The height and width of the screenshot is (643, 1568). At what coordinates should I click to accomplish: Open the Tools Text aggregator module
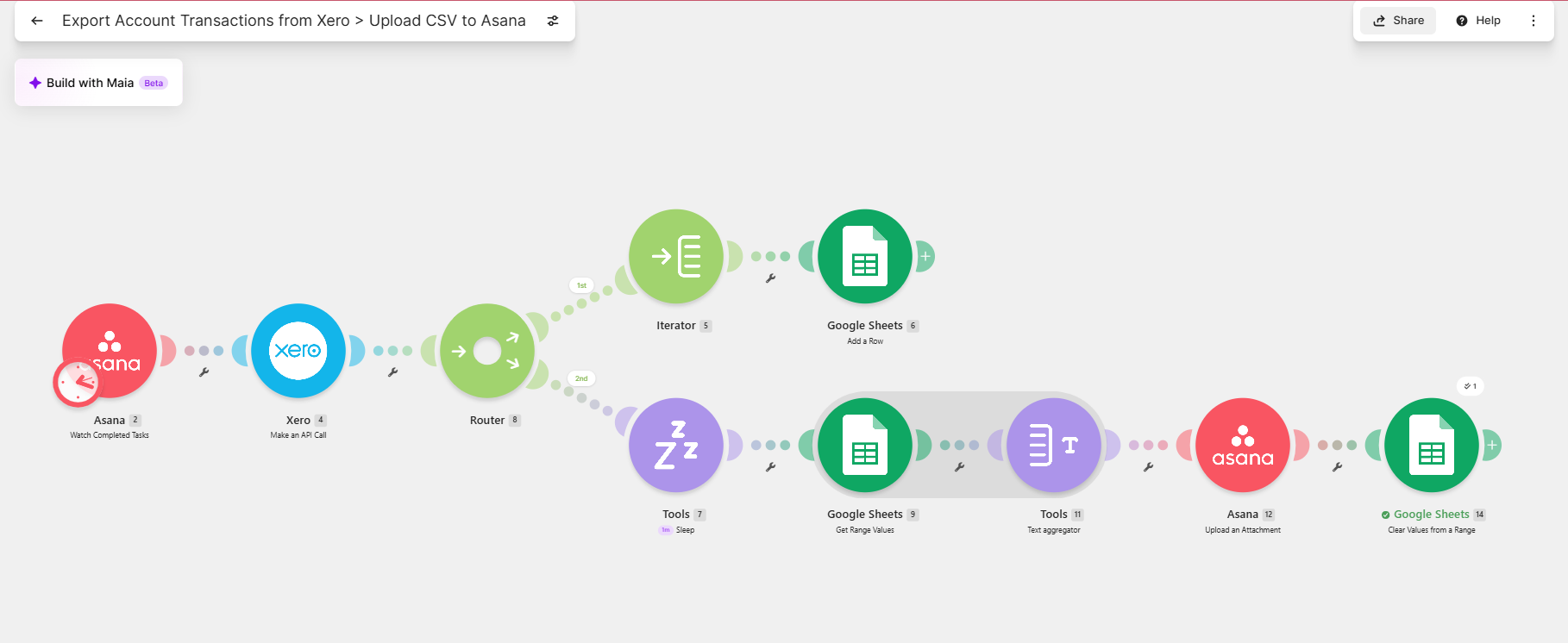1054,445
